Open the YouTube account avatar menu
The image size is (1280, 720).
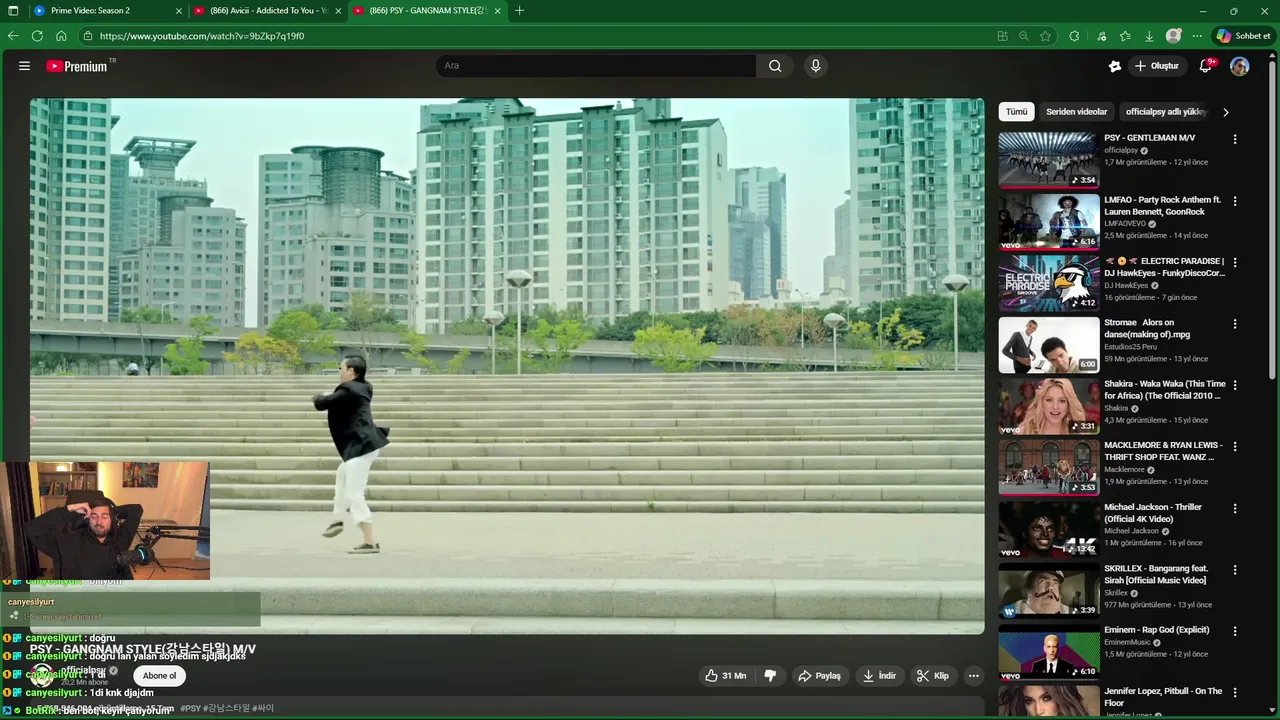tap(1240, 66)
